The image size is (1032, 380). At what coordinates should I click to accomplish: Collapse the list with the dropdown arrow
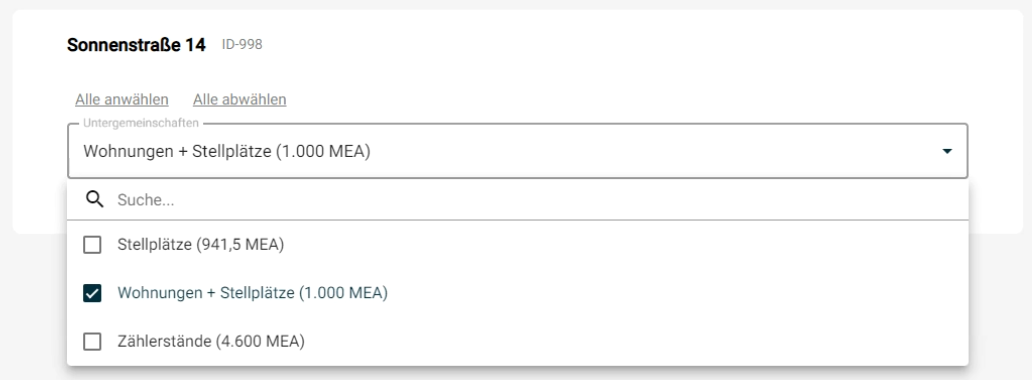[946, 151]
